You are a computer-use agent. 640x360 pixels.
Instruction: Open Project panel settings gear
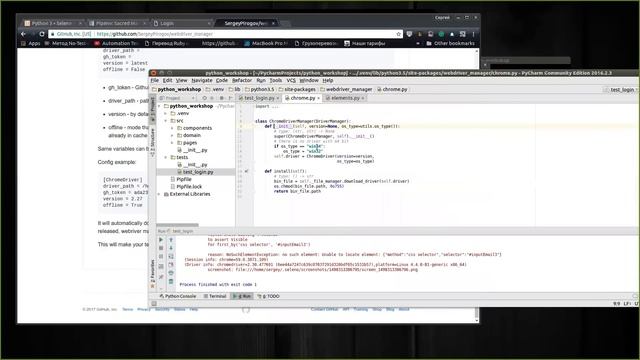222,98
